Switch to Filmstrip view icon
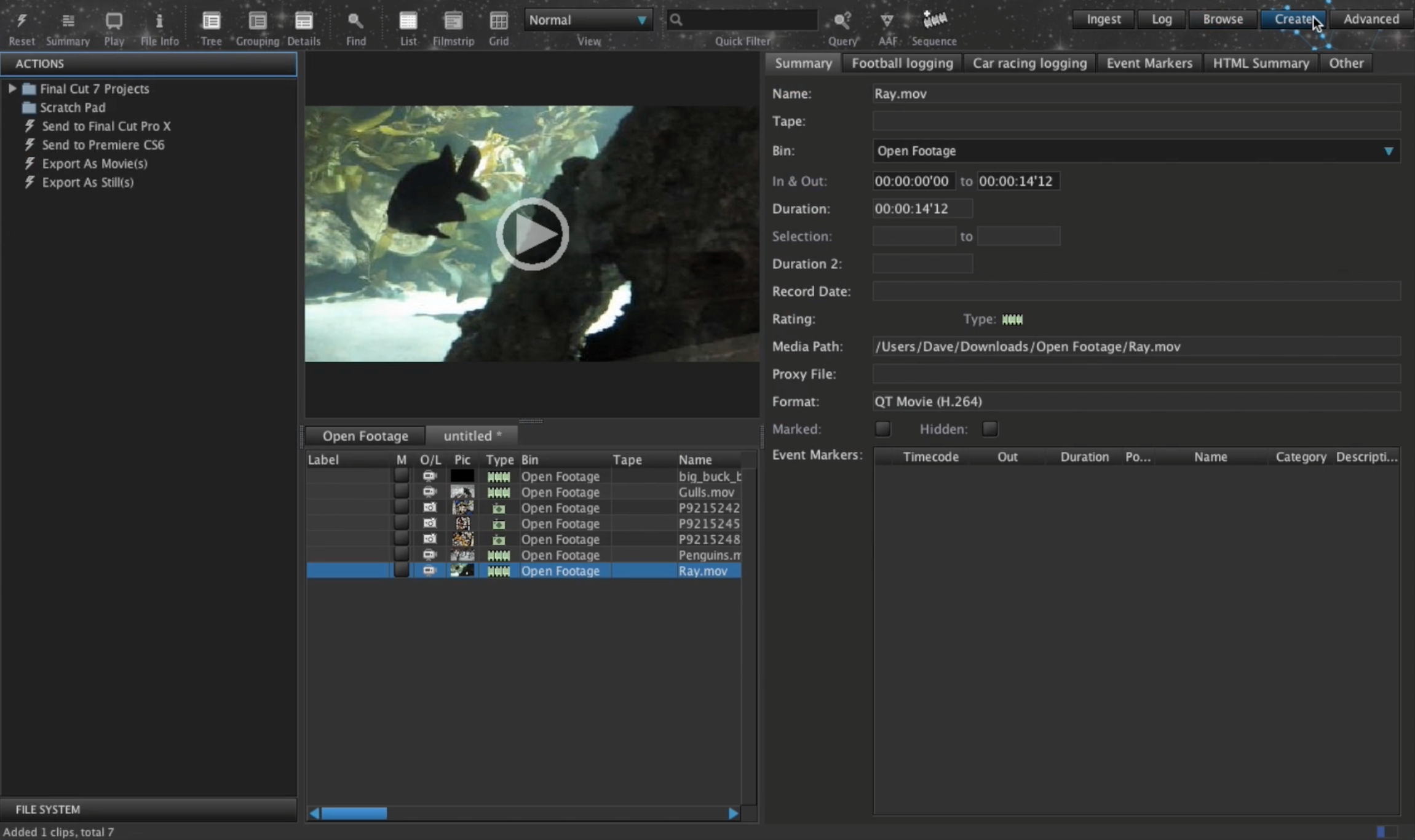The height and width of the screenshot is (840, 1415). pyautogui.click(x=453, y=22)
